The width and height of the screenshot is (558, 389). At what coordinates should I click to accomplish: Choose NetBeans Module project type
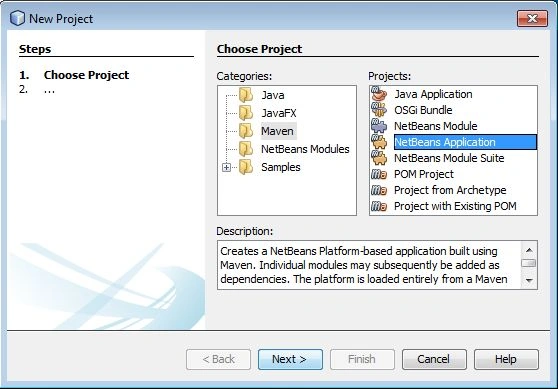(x=436, y=126)
